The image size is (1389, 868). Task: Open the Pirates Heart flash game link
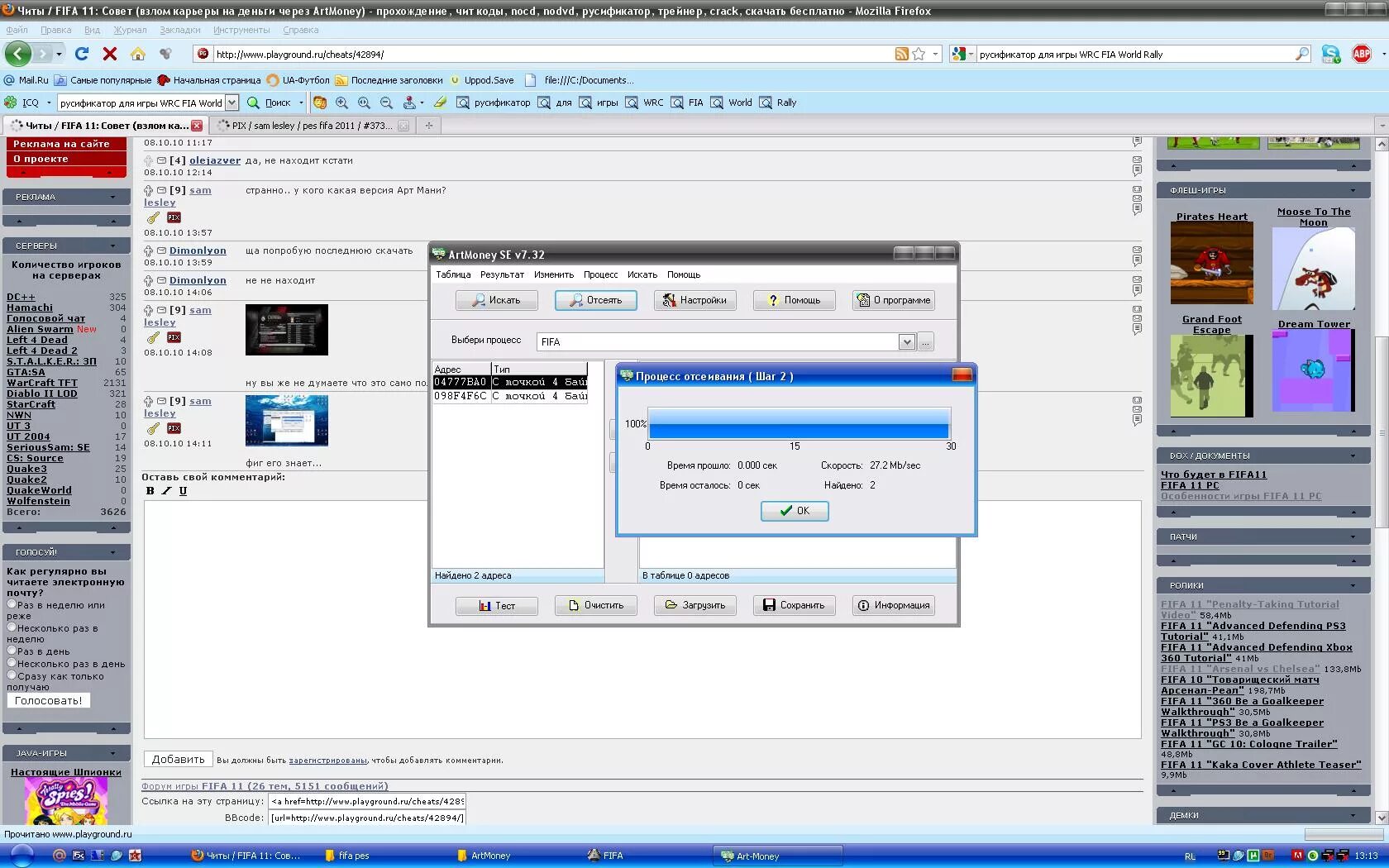(1212, 217)
